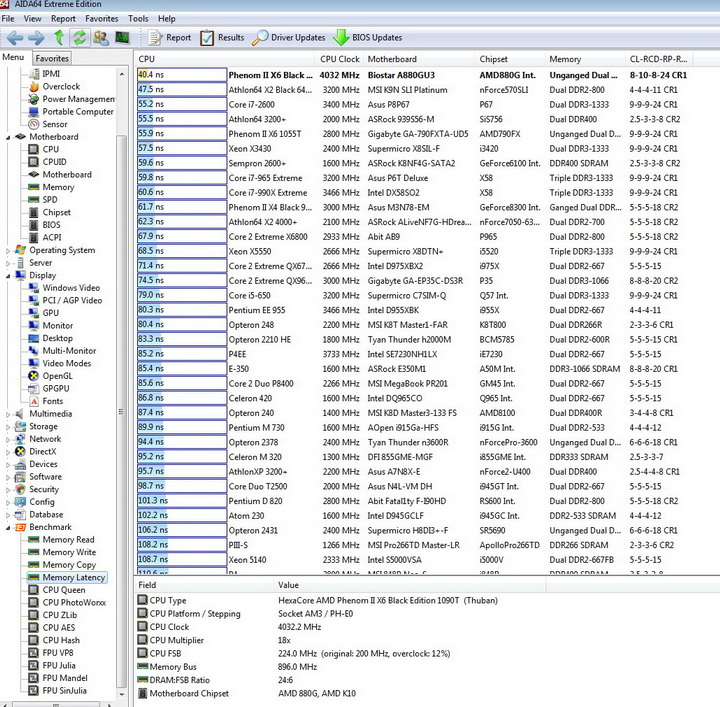This screenshot has height=707, width=720.
Task: Select the Memory Write benchmark
Action: 69,552
